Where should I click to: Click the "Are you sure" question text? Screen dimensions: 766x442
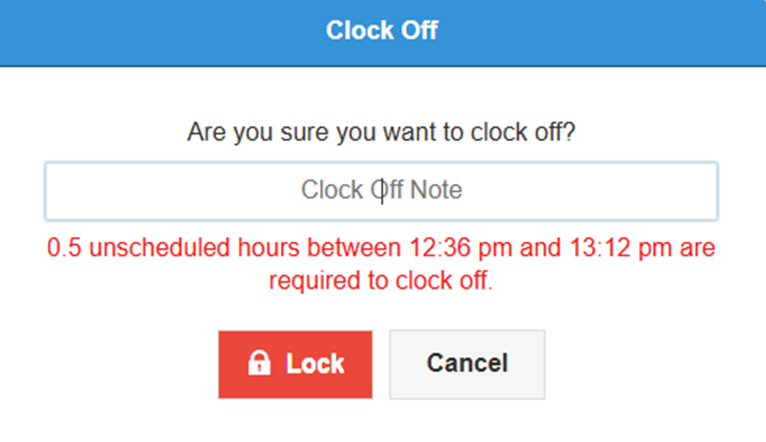click(x=381, y=133)
